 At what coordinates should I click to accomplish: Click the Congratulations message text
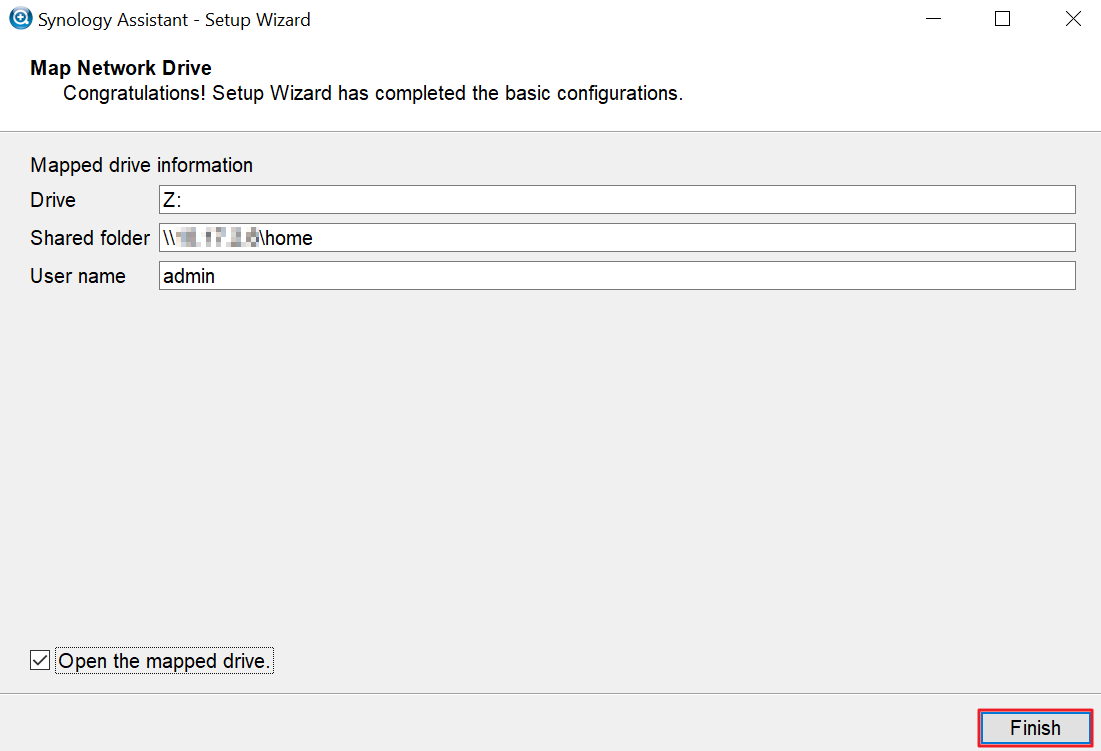coord(373,93)
